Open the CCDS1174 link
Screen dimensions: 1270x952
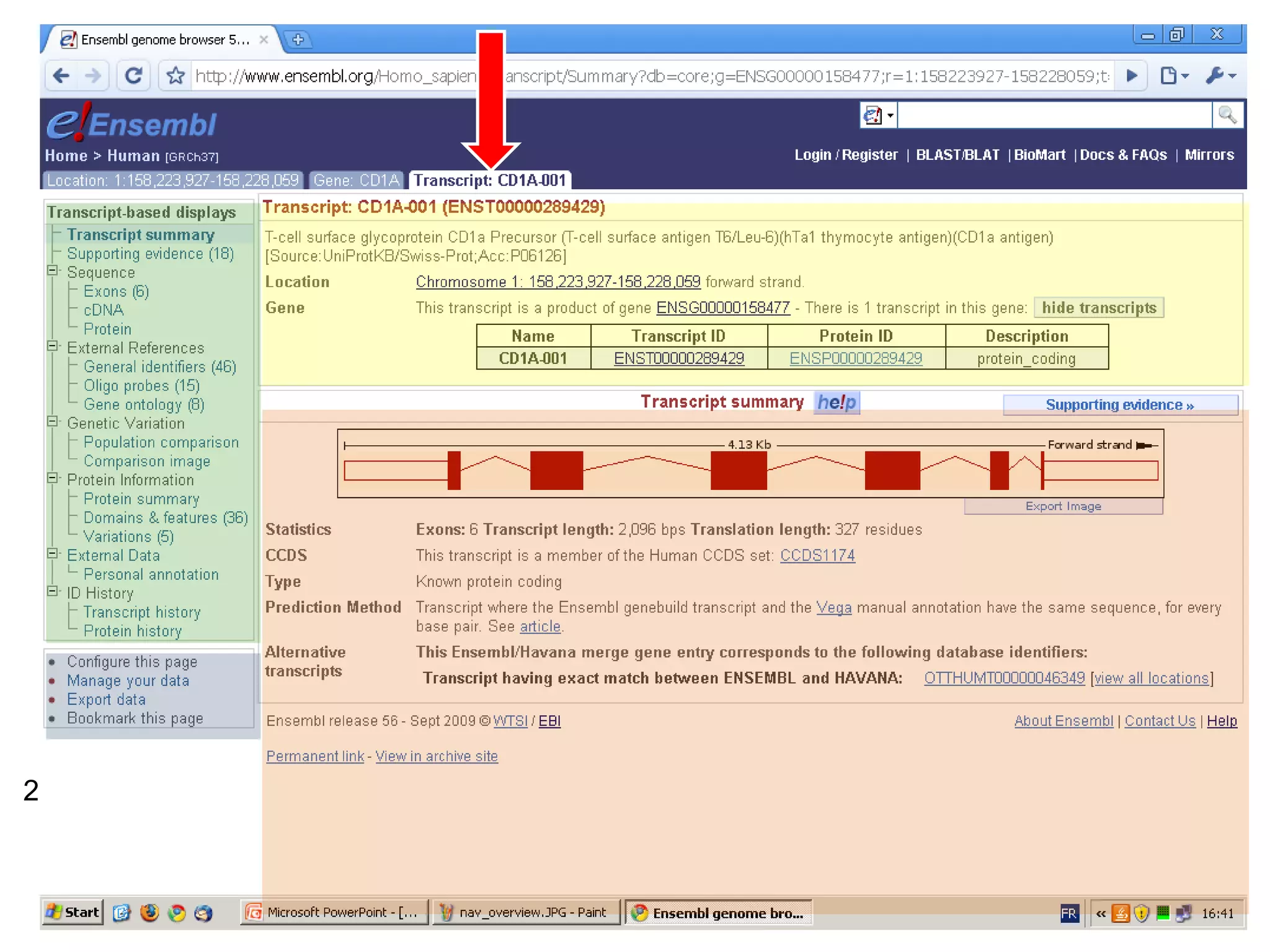(x=817, y=555)
